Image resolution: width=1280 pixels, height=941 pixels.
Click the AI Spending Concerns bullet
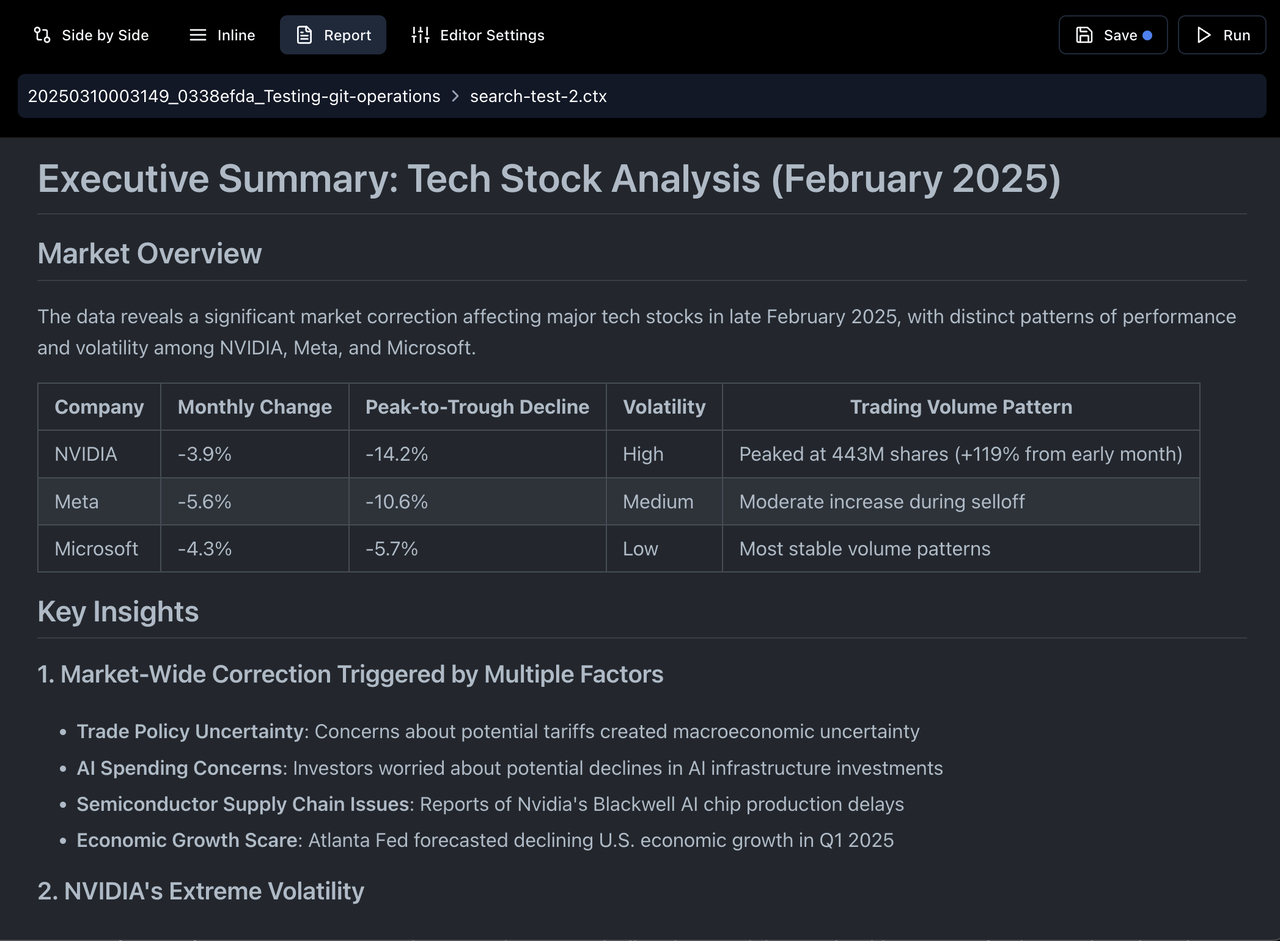(x=510, y=768)
